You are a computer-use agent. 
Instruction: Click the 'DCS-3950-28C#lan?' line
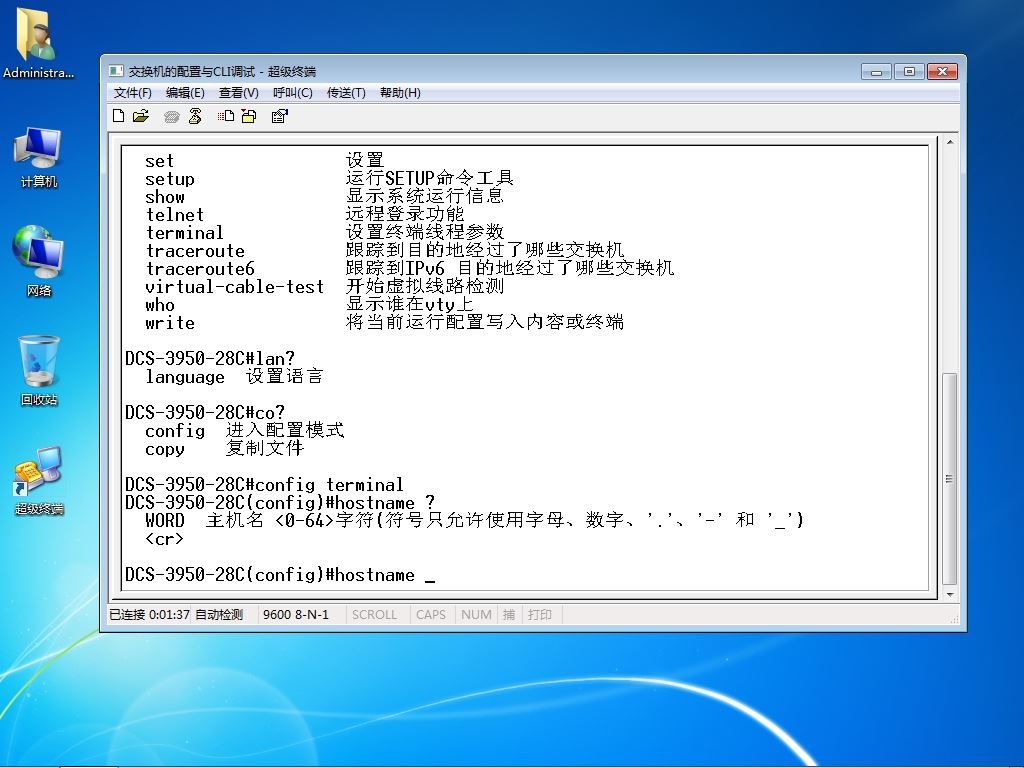tap(210, 359)
